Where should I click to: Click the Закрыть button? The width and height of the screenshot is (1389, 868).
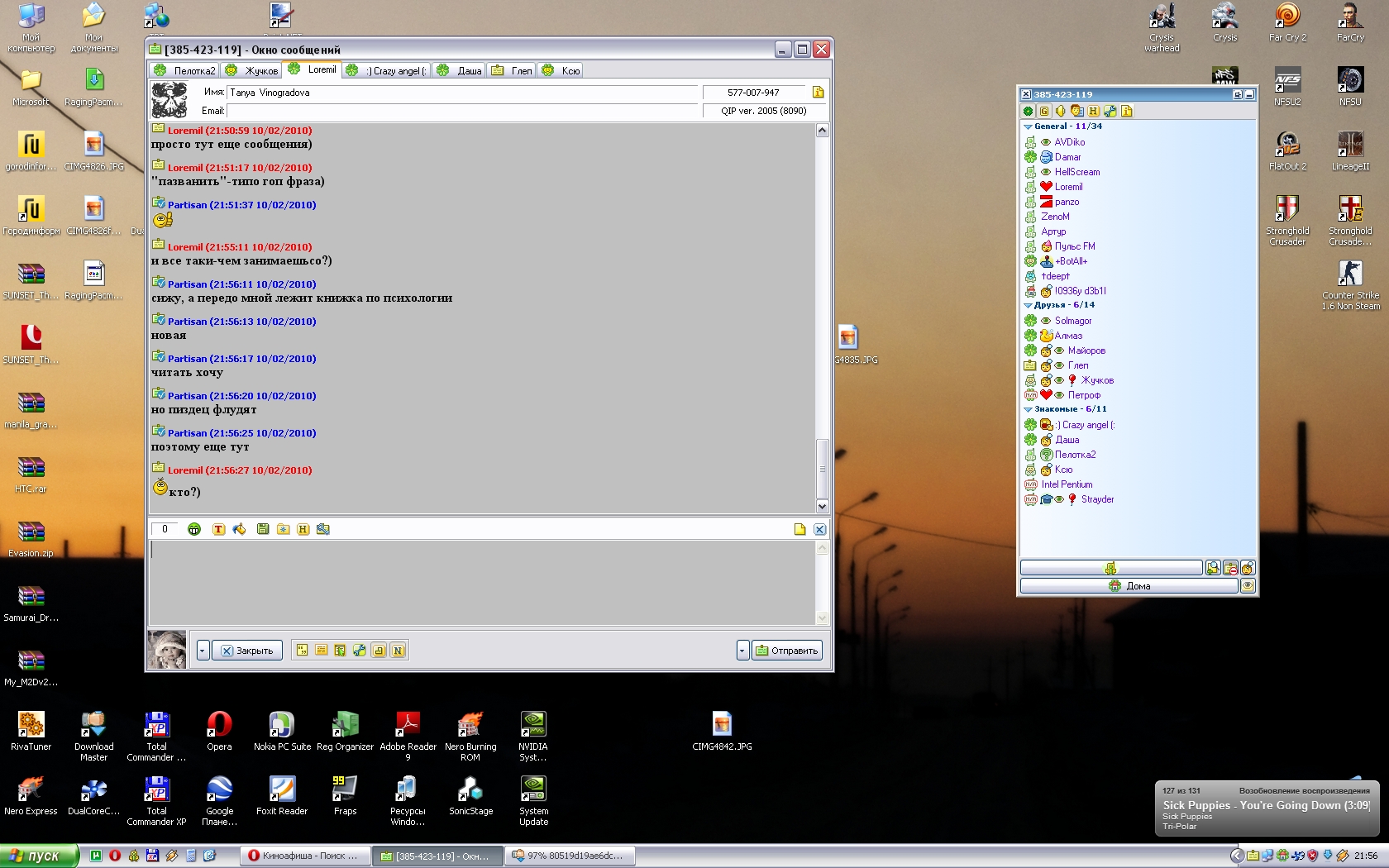click(247, 651)
